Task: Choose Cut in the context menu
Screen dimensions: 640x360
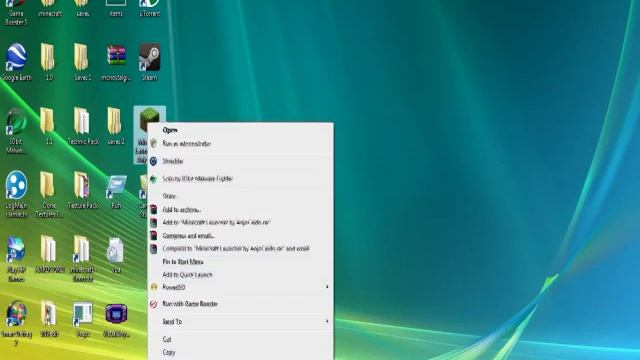Action: pos(240,339)
